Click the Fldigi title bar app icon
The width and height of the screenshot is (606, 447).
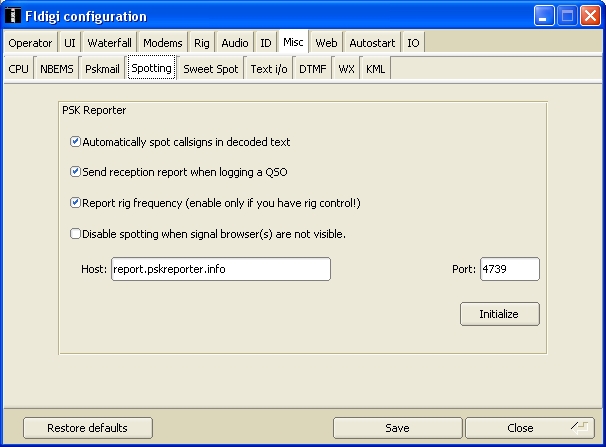pyautogui.click(x=14, y=16)
